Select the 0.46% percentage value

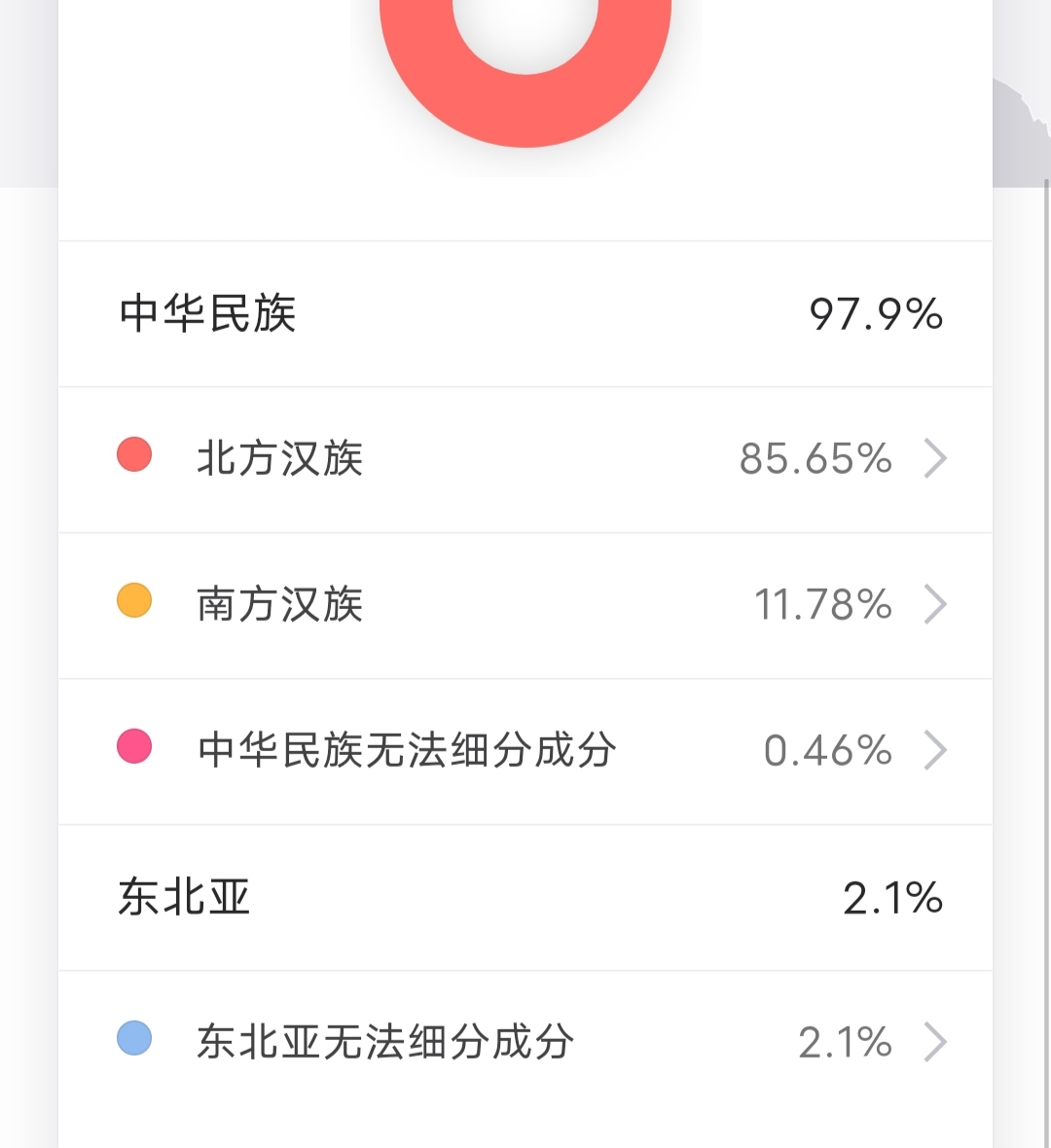click(x=827, y=750)
